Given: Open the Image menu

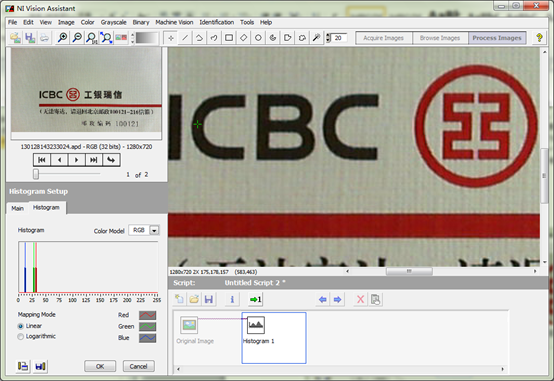Looking at the screenshot, I should tap(66, 22).
